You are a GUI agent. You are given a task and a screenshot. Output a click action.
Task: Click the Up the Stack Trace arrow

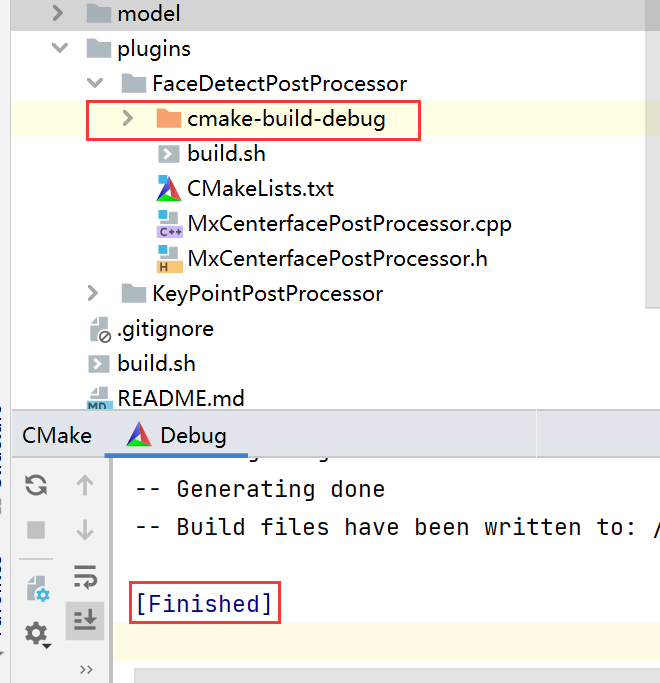click(x=85, y=486)
